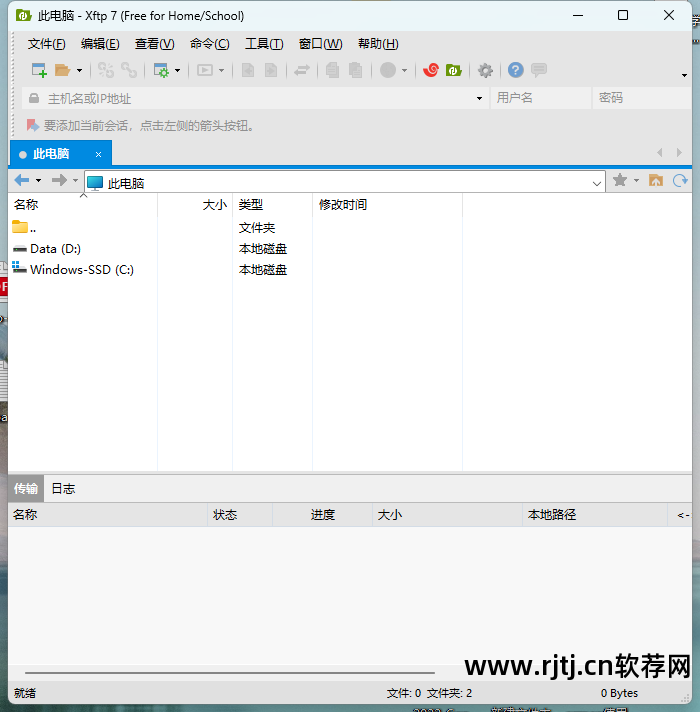Expand the dropdown arrow next to the globe

(404, 70)
